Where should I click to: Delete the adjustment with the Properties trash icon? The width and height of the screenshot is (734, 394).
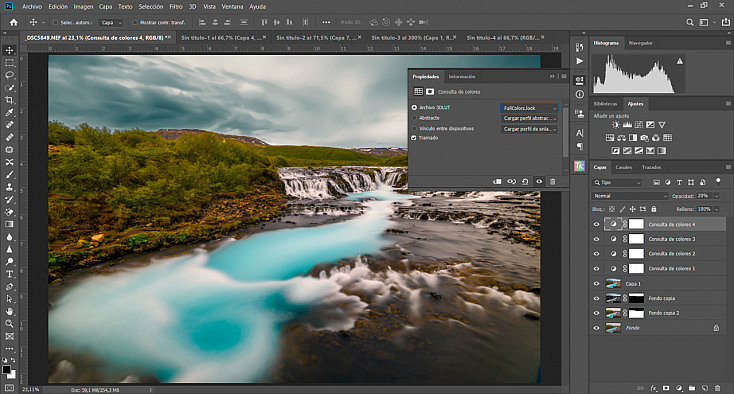pyautogui.click(x=552, y=182)
